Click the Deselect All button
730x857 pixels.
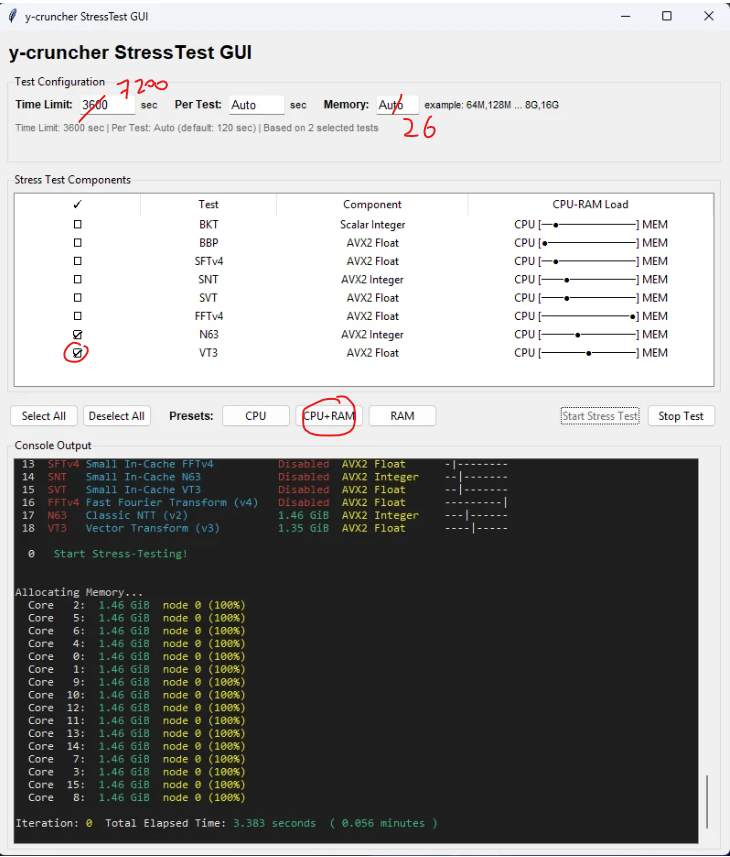pyautogui.click(x=116, y=416)
